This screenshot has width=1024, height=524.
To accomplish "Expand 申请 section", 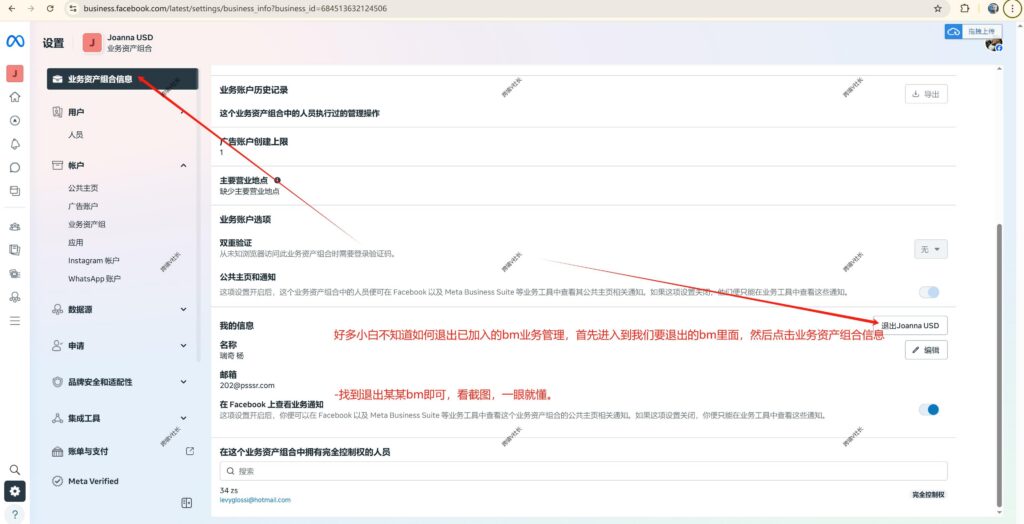I will coord(184,346).
